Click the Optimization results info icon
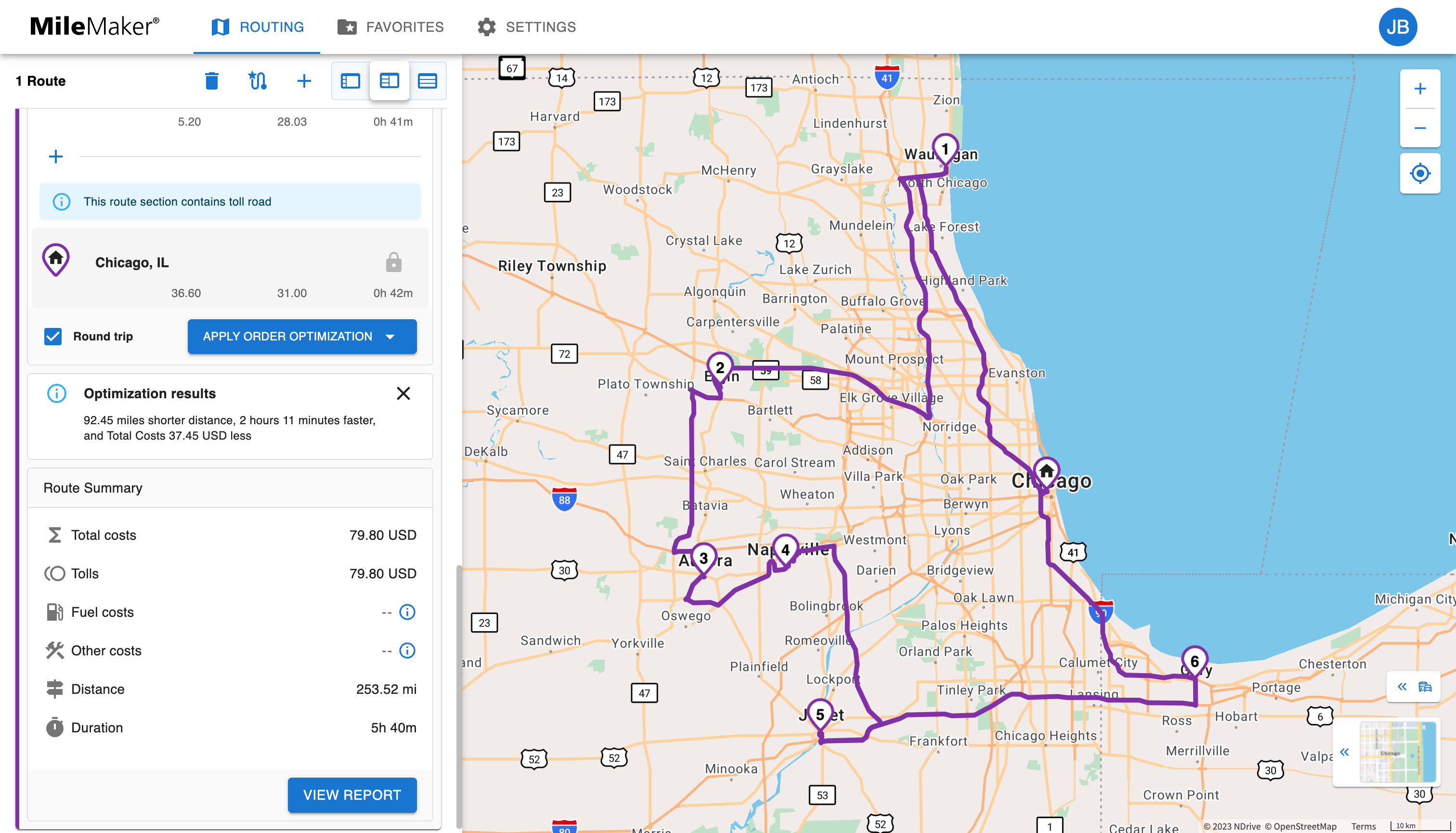Image resolution: width=1456 pixels, height=833 pixels. coord(57,393)
